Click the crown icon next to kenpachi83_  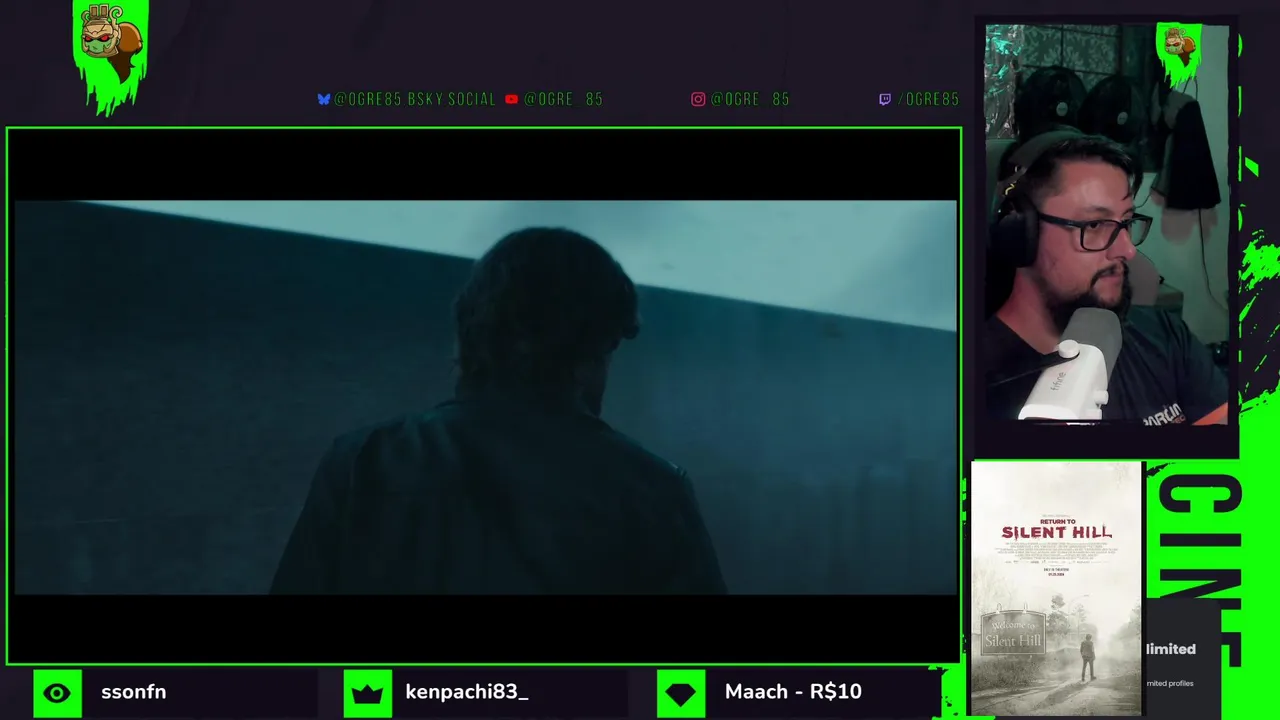click(x=368, y=693)
